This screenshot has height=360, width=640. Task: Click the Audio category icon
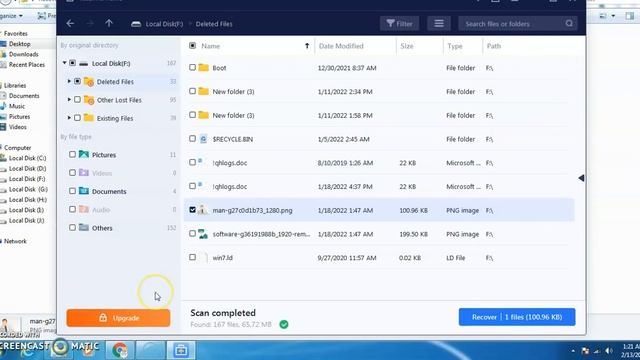(84, 209)
